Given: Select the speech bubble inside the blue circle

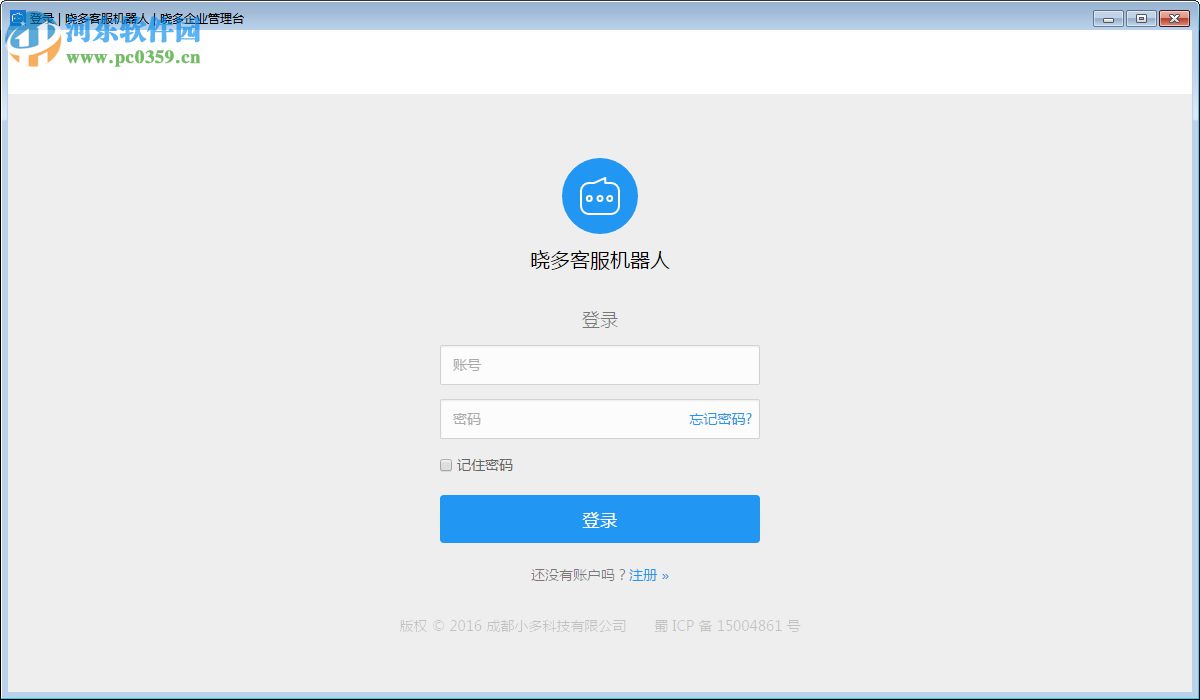Looking at the screenshot, I should (600, 194).
